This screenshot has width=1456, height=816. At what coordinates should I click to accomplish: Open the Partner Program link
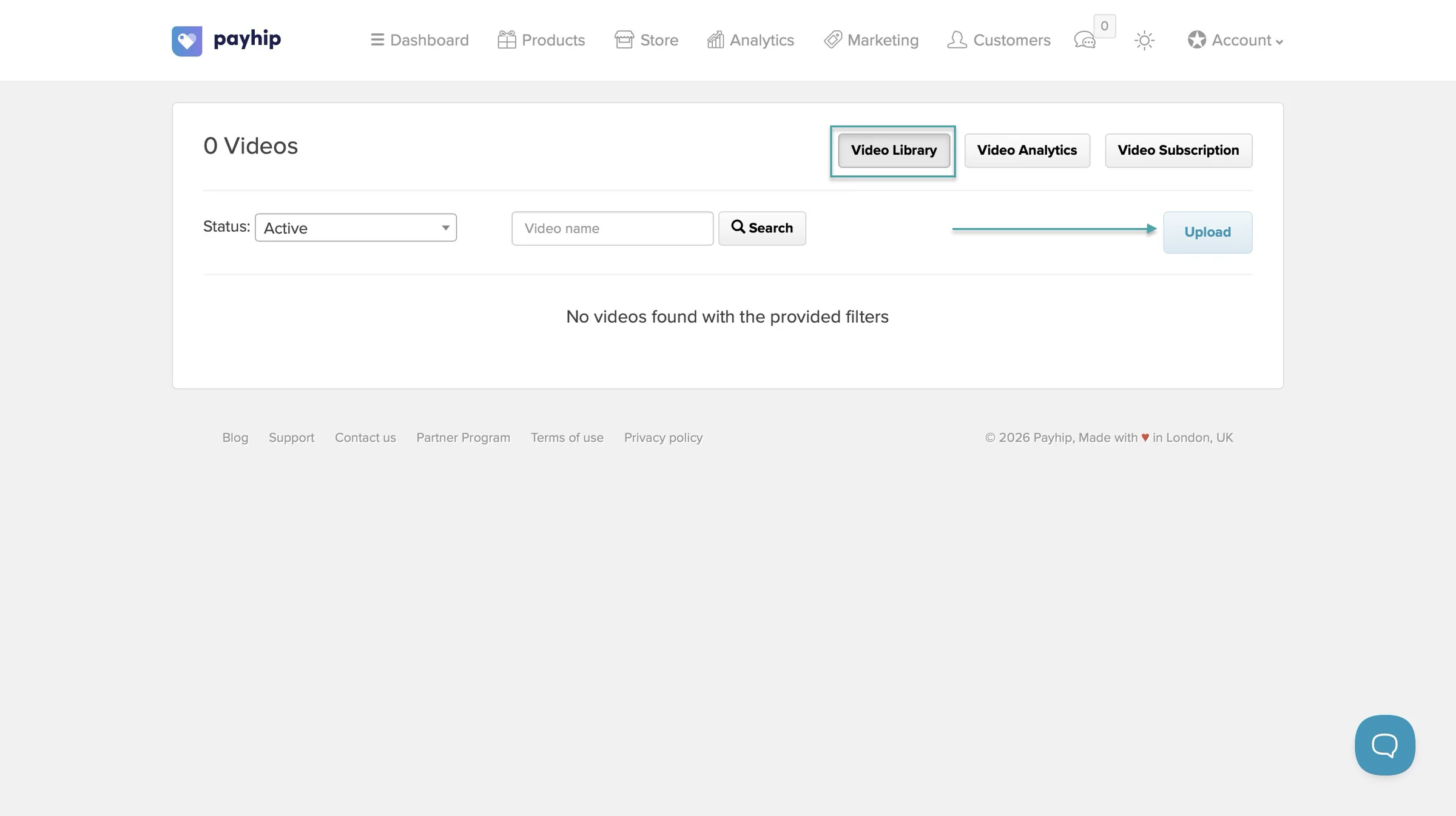pos(463,437)
